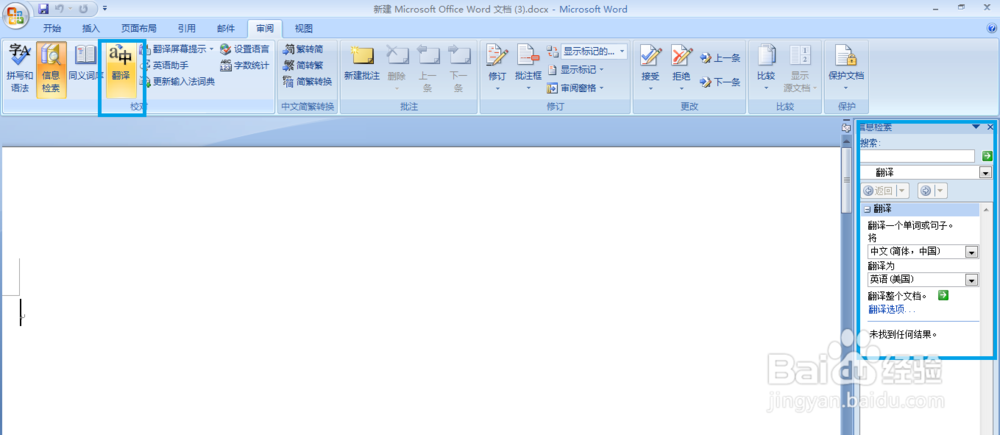Click inside the document page body
Screen dimensions: 1000x435
(x=421, y=290)
